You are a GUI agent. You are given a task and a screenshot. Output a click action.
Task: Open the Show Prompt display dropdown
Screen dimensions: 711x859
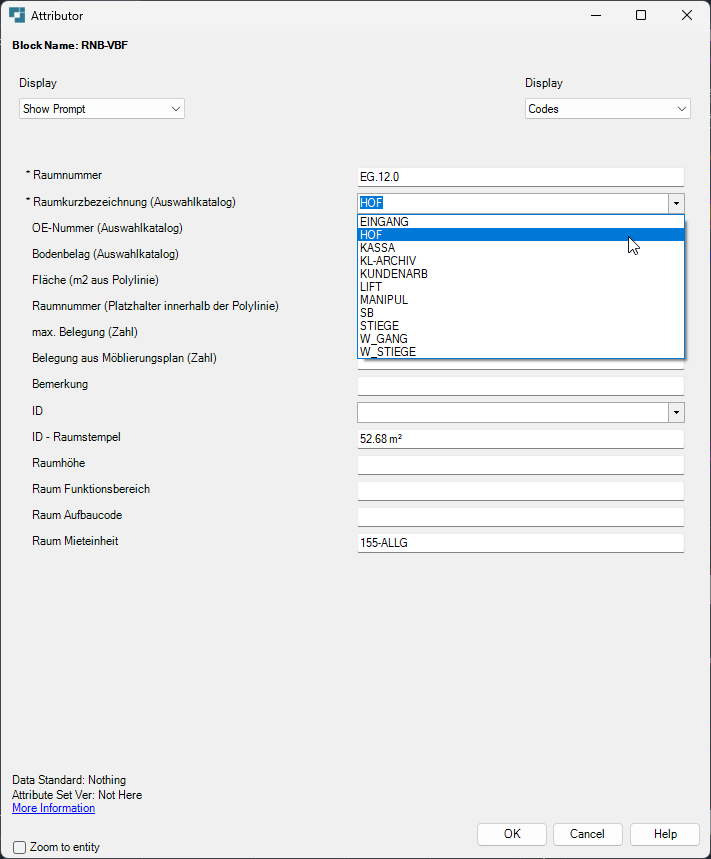pos(102,108)
